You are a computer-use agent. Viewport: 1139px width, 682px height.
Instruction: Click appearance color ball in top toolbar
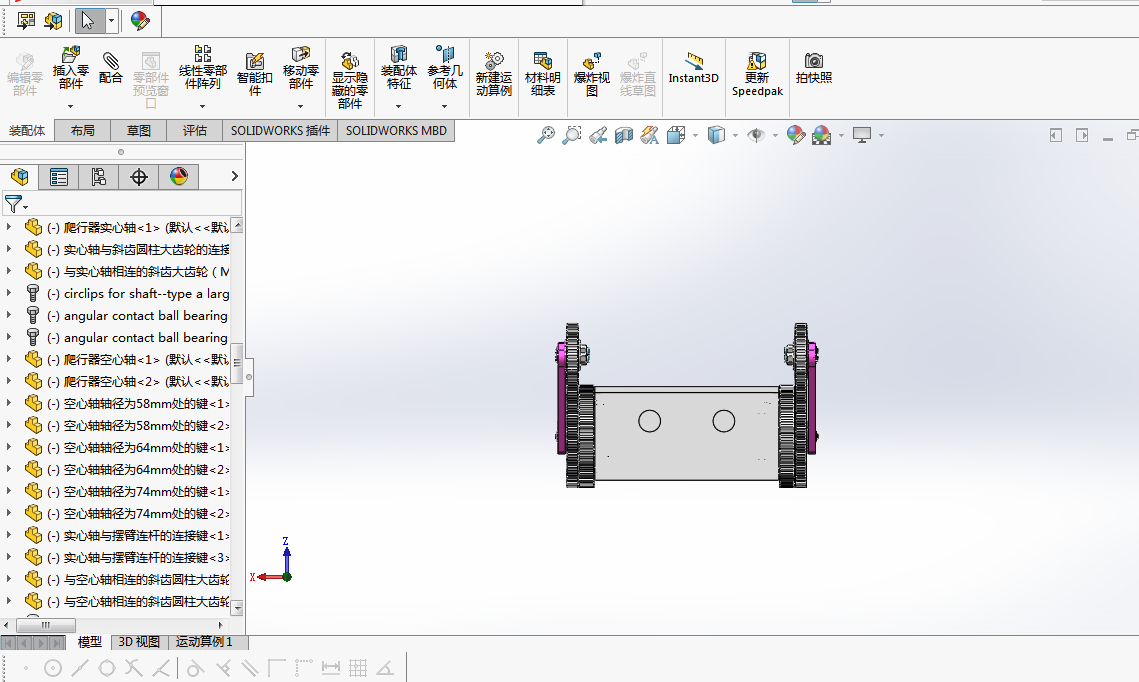point(140,21)
